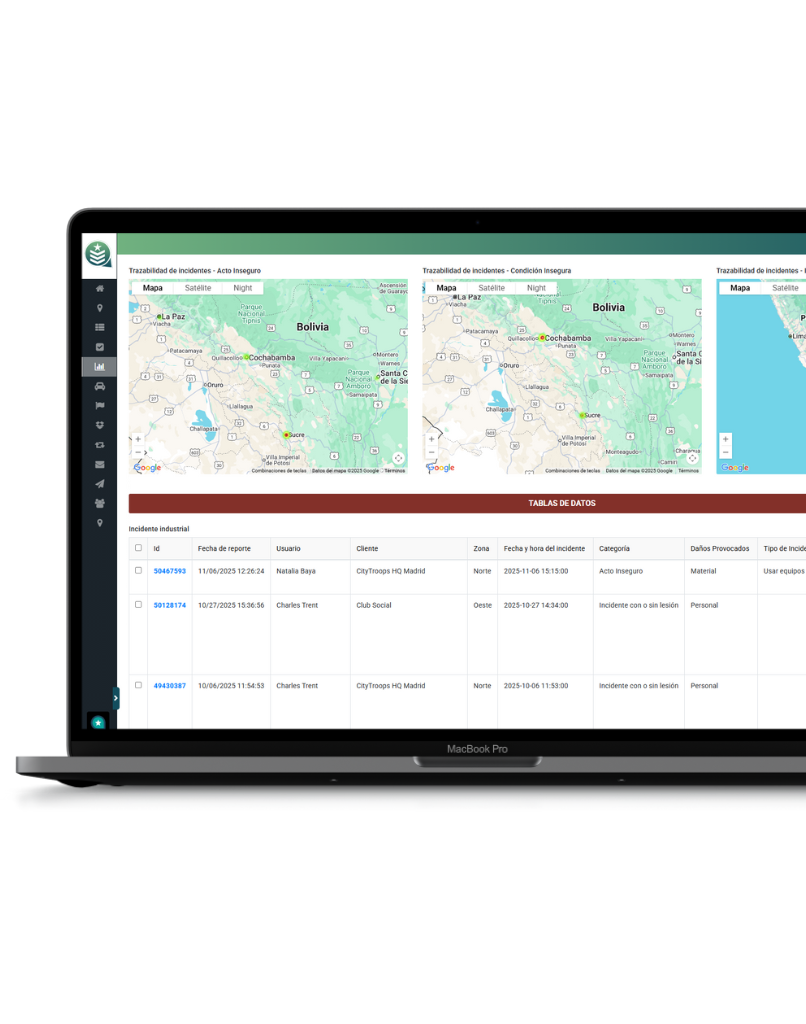Click the 'Club Social' client cell

click(x=374, y=605)
